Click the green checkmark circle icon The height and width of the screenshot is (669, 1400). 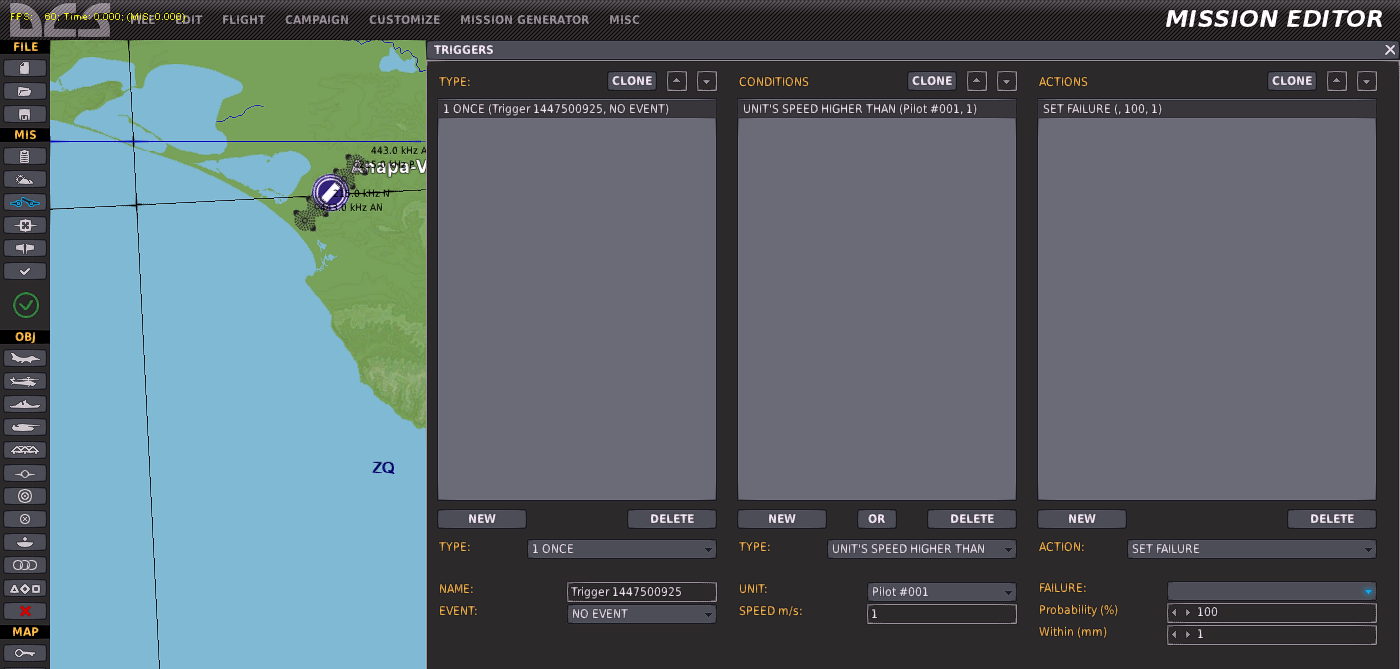[26, 305]
